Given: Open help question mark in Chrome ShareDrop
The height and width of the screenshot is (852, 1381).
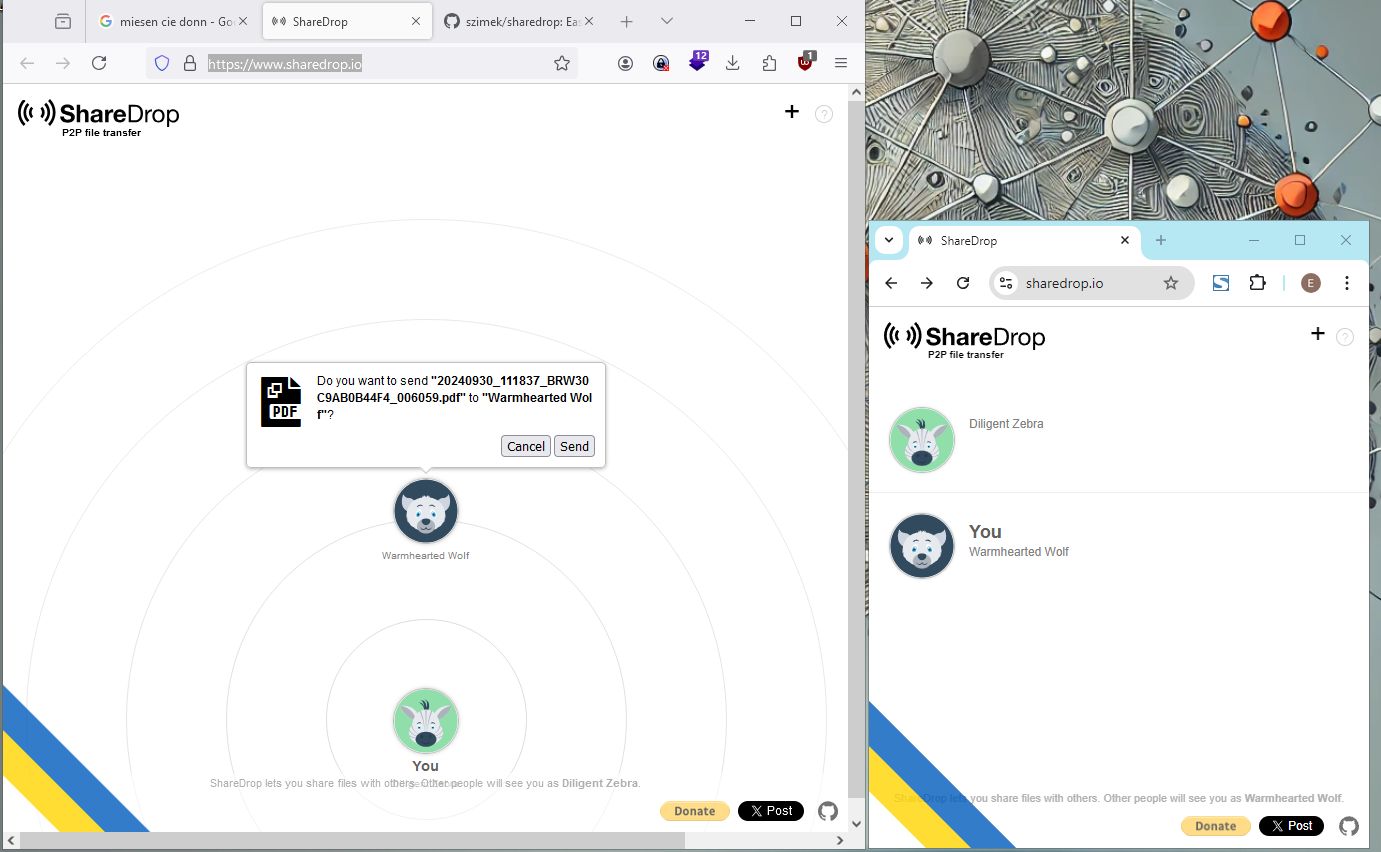Looking at the screenshot, I should point(1345,337).
